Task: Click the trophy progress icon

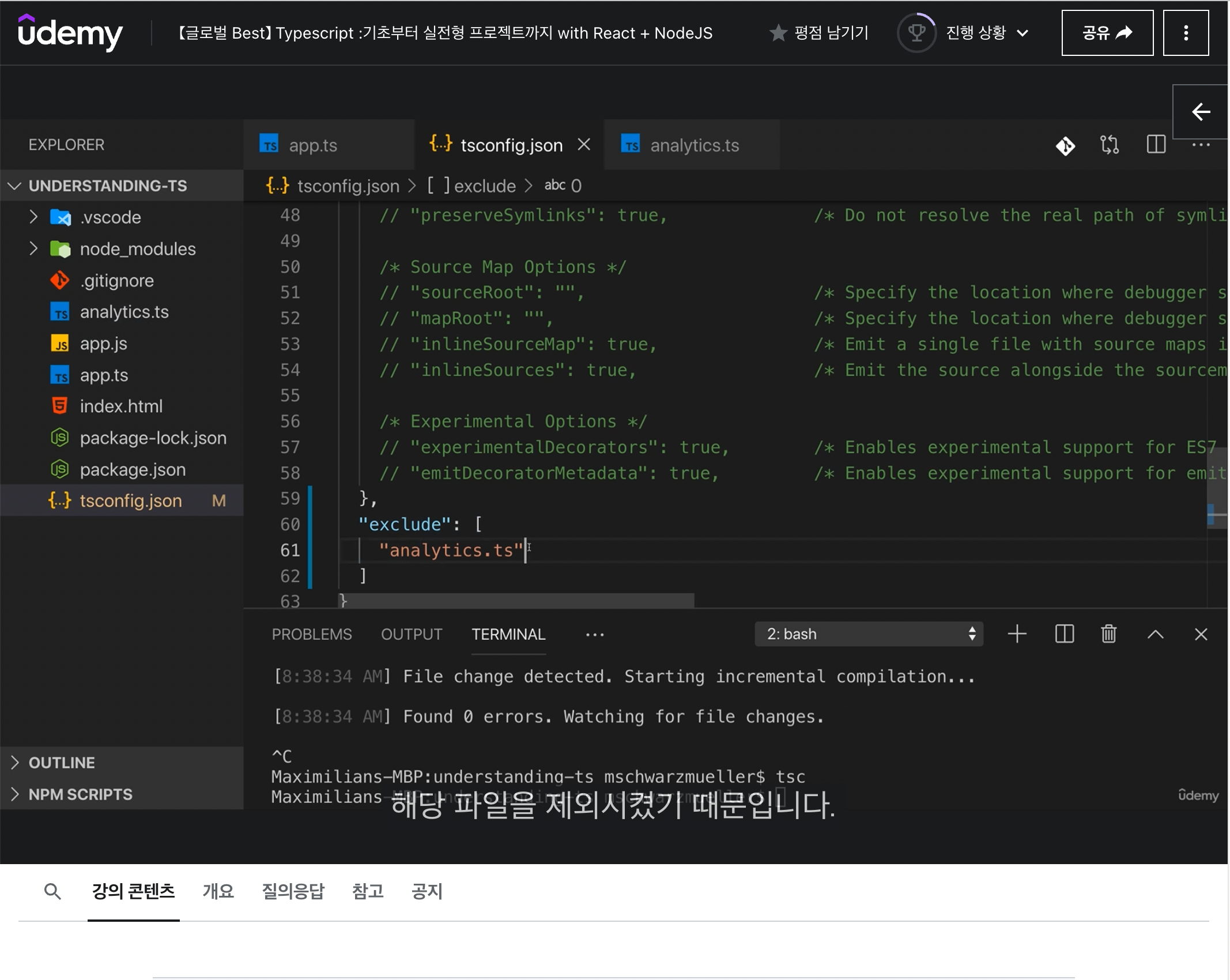Action: 916,33
